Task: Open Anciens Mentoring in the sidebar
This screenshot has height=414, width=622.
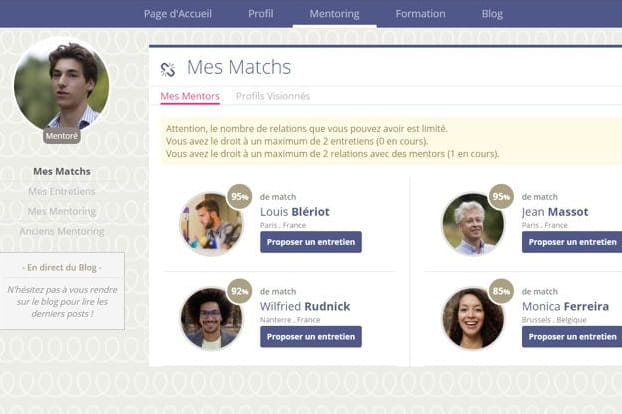Action: [62, 231]
